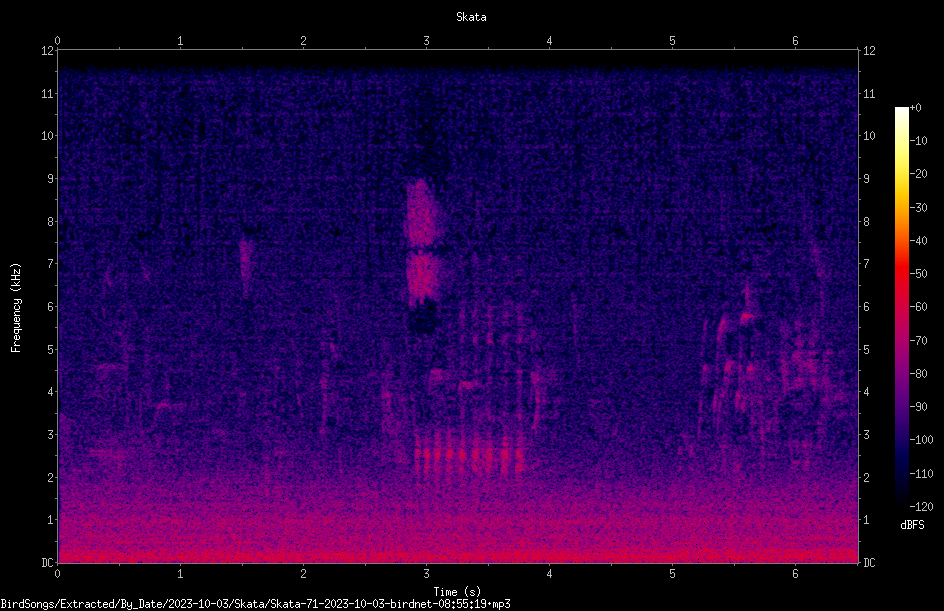Click the "12" label on the right frequency axis

[x=869, y=51]
